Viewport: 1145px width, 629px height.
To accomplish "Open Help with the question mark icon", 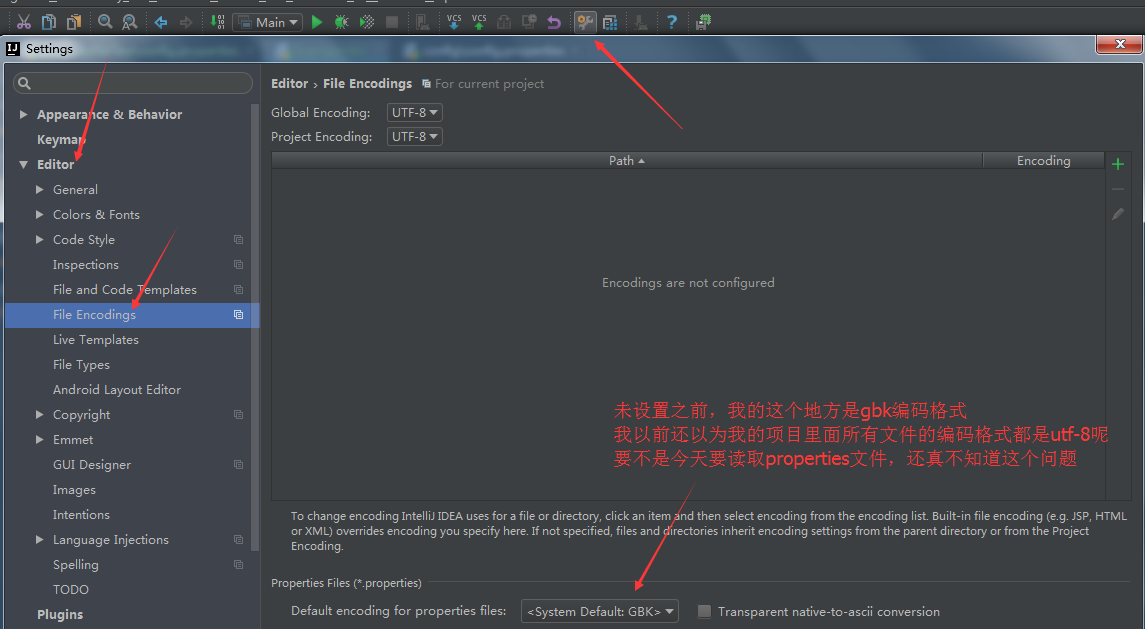I will pos(672,22).
